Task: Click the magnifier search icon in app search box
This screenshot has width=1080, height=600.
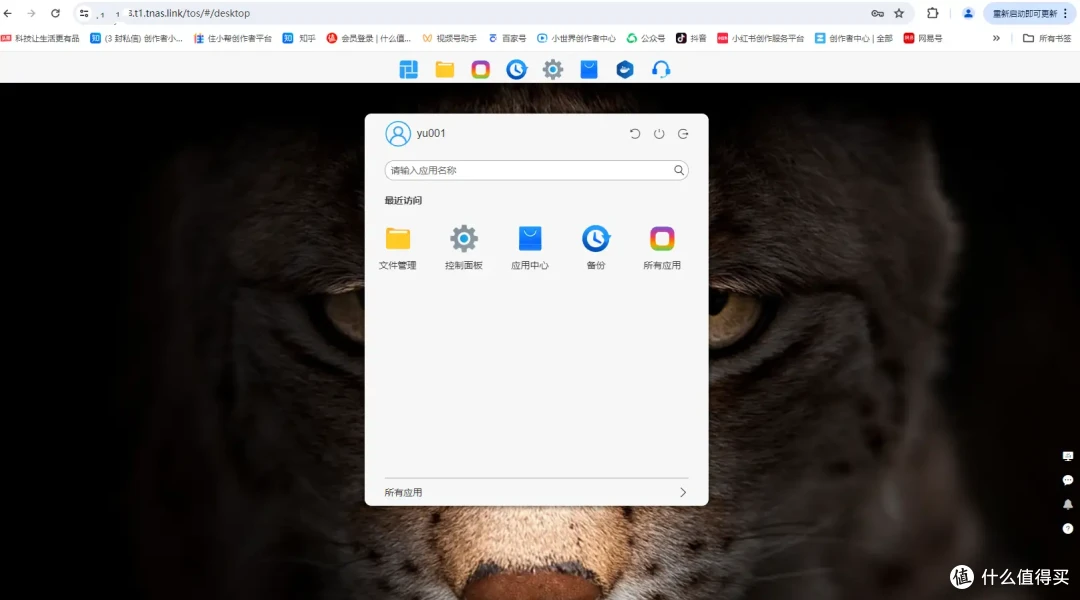Action: click(x=679, y=170)
